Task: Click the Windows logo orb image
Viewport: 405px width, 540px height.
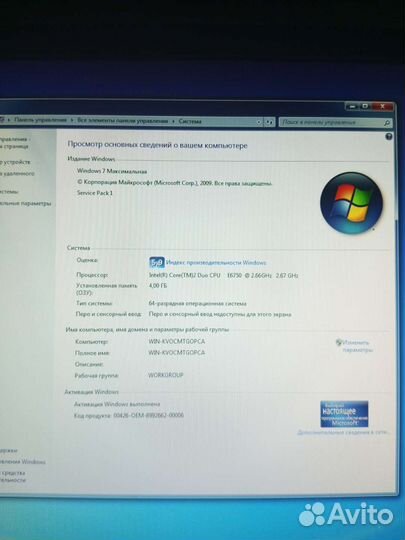Action: pos(351,203)
